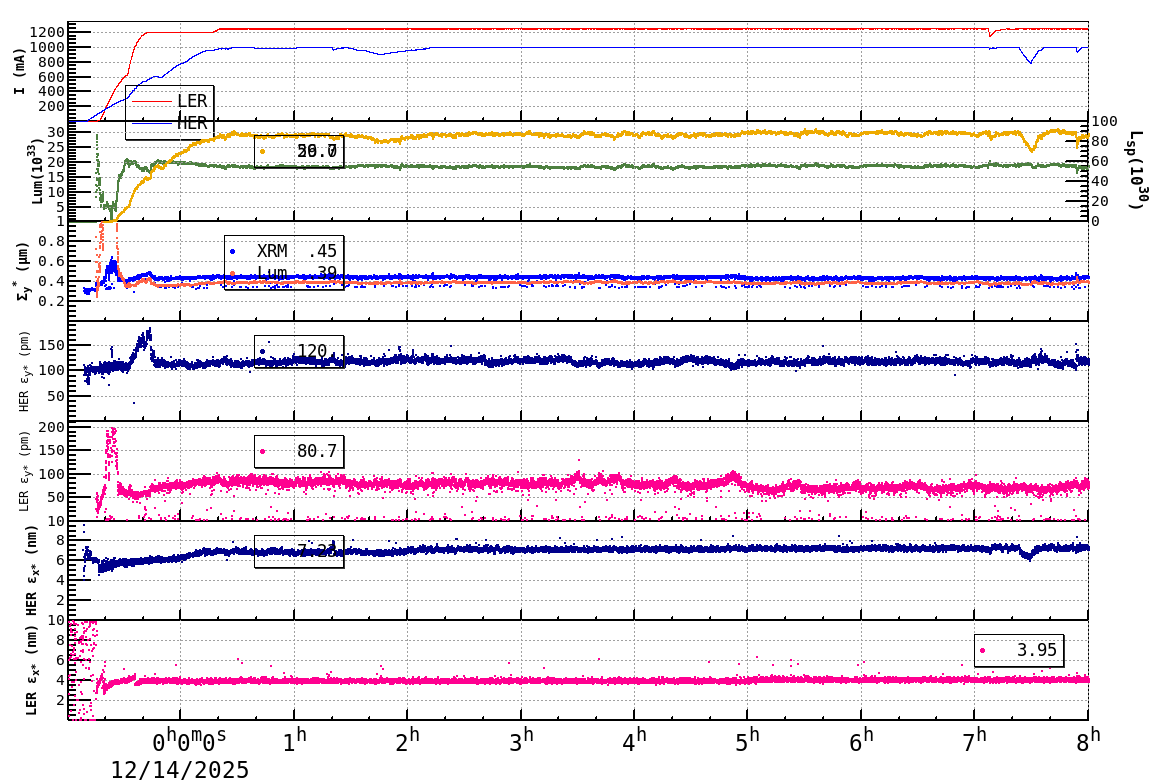Click the blue XRM legend marker dot
The width and height of the screenshot is (1160, 782).
point(233,252)
